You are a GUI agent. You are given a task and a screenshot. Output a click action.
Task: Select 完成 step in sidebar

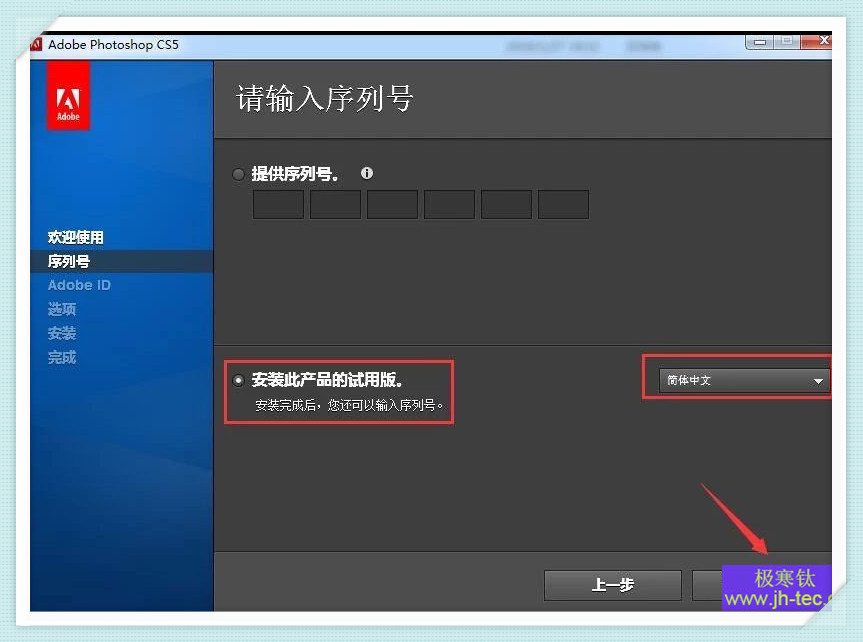click(62, 358)
